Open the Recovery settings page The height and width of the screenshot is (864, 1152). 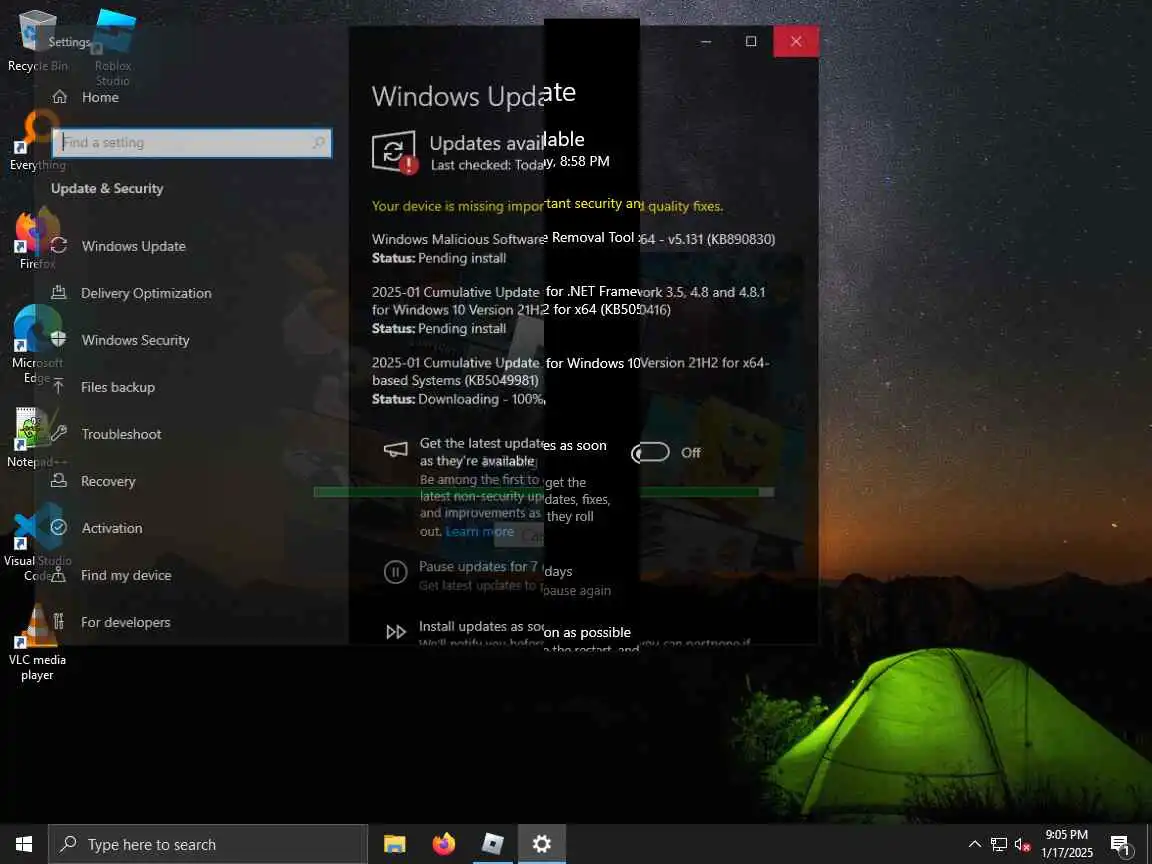coord(93,481)
